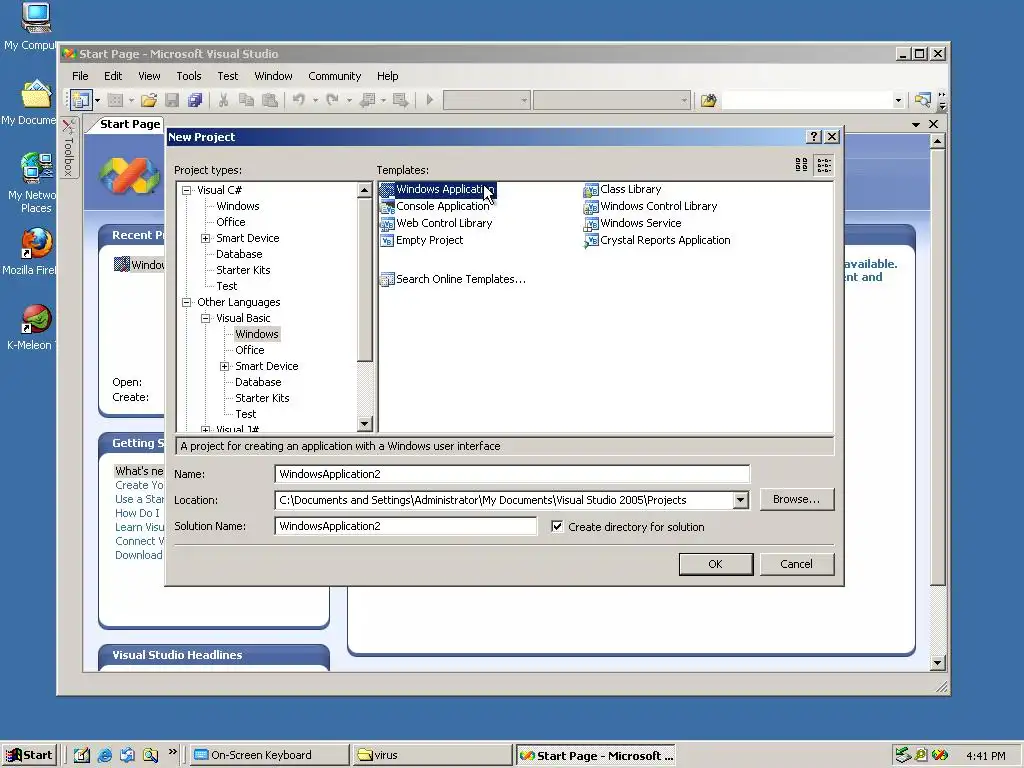Click into the project Name field
Viewport: 1024px width, 768px height.
point(512,474)
